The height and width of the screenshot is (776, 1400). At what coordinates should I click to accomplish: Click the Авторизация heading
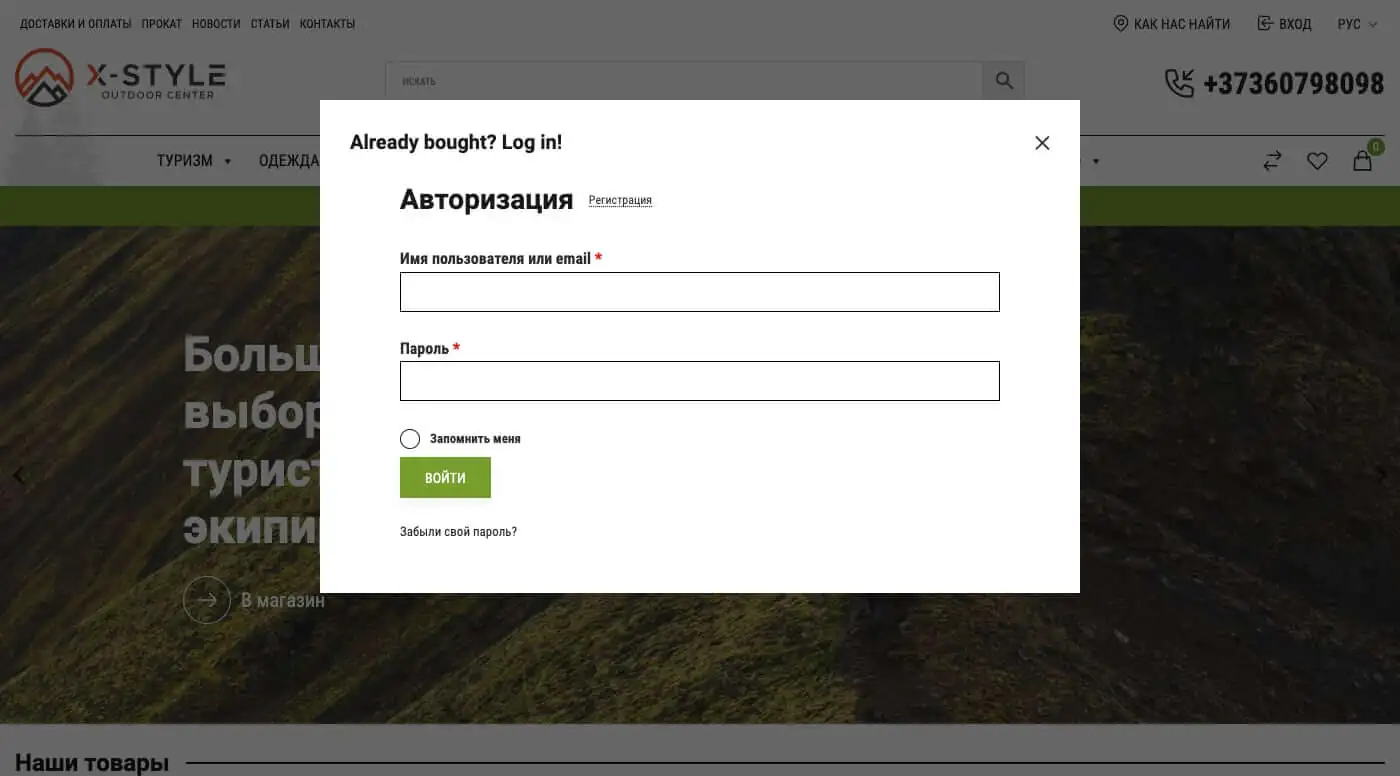point(486,200)
